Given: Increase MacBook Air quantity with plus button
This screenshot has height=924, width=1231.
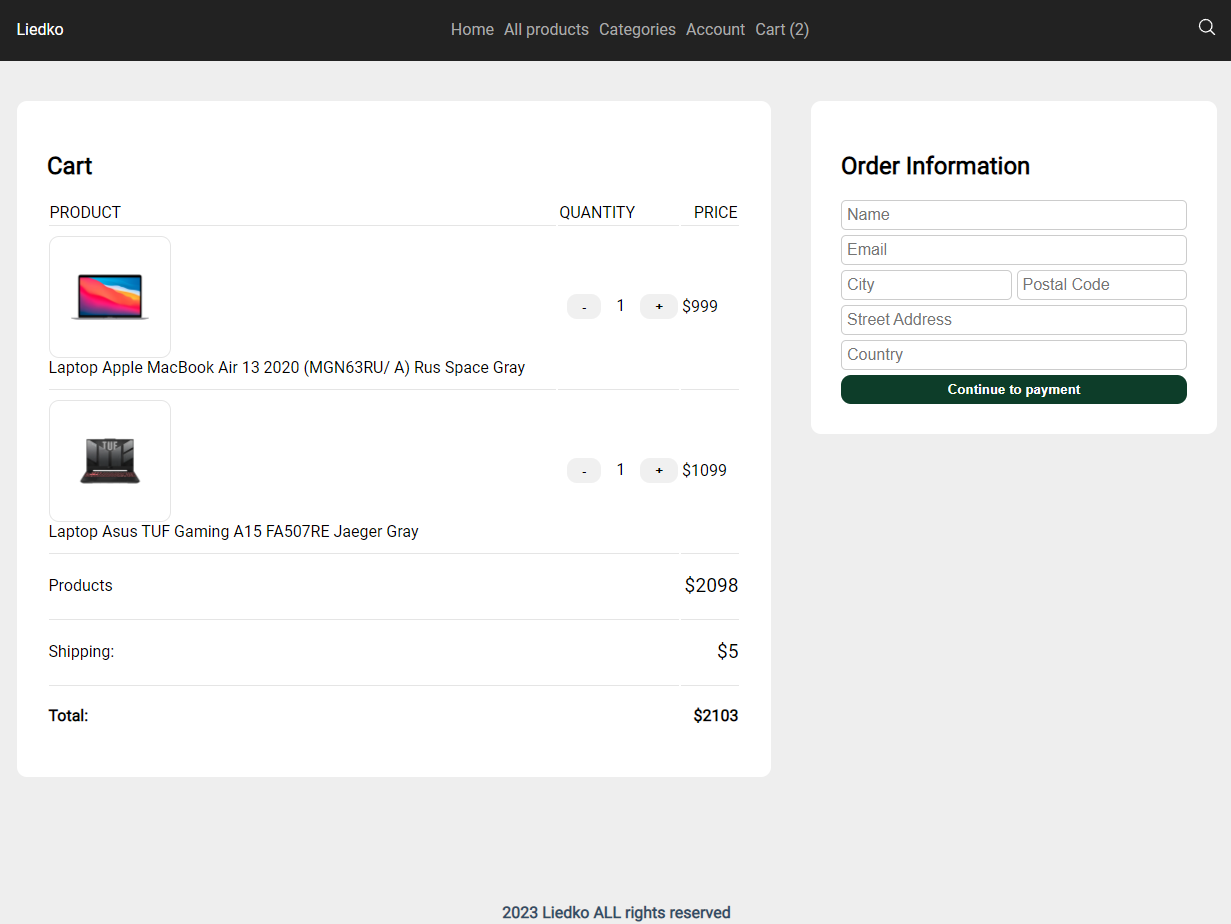Looking at the screenshot, I should 659,306.
